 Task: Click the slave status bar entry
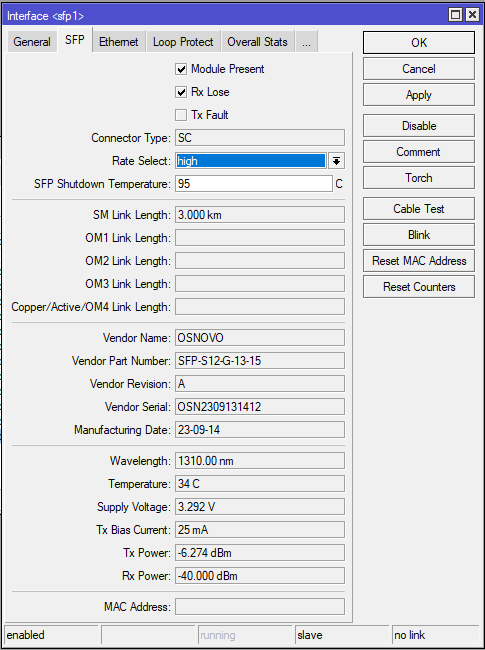click(x=342, y=635)
